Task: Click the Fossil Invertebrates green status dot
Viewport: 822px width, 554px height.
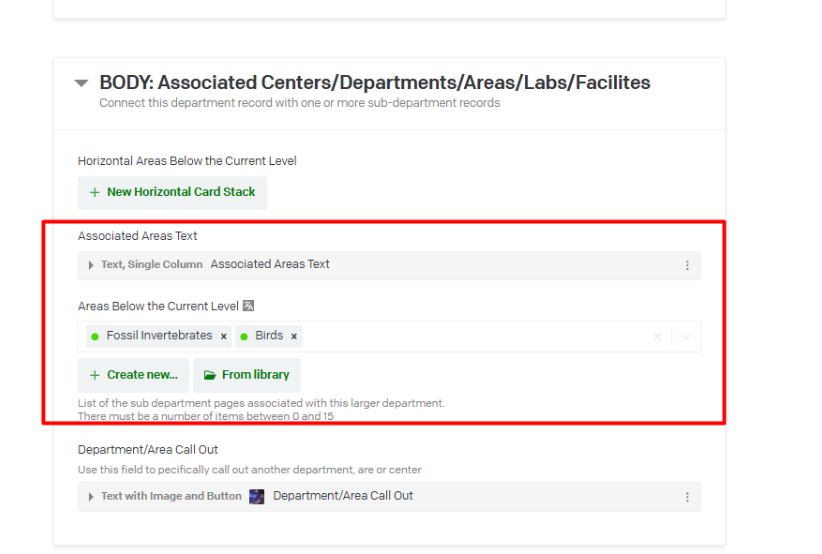Action: tap(95, 336)
